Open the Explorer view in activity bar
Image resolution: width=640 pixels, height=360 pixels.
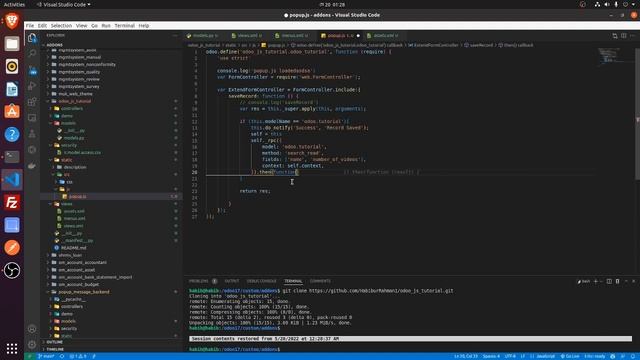tap(32, 38)
